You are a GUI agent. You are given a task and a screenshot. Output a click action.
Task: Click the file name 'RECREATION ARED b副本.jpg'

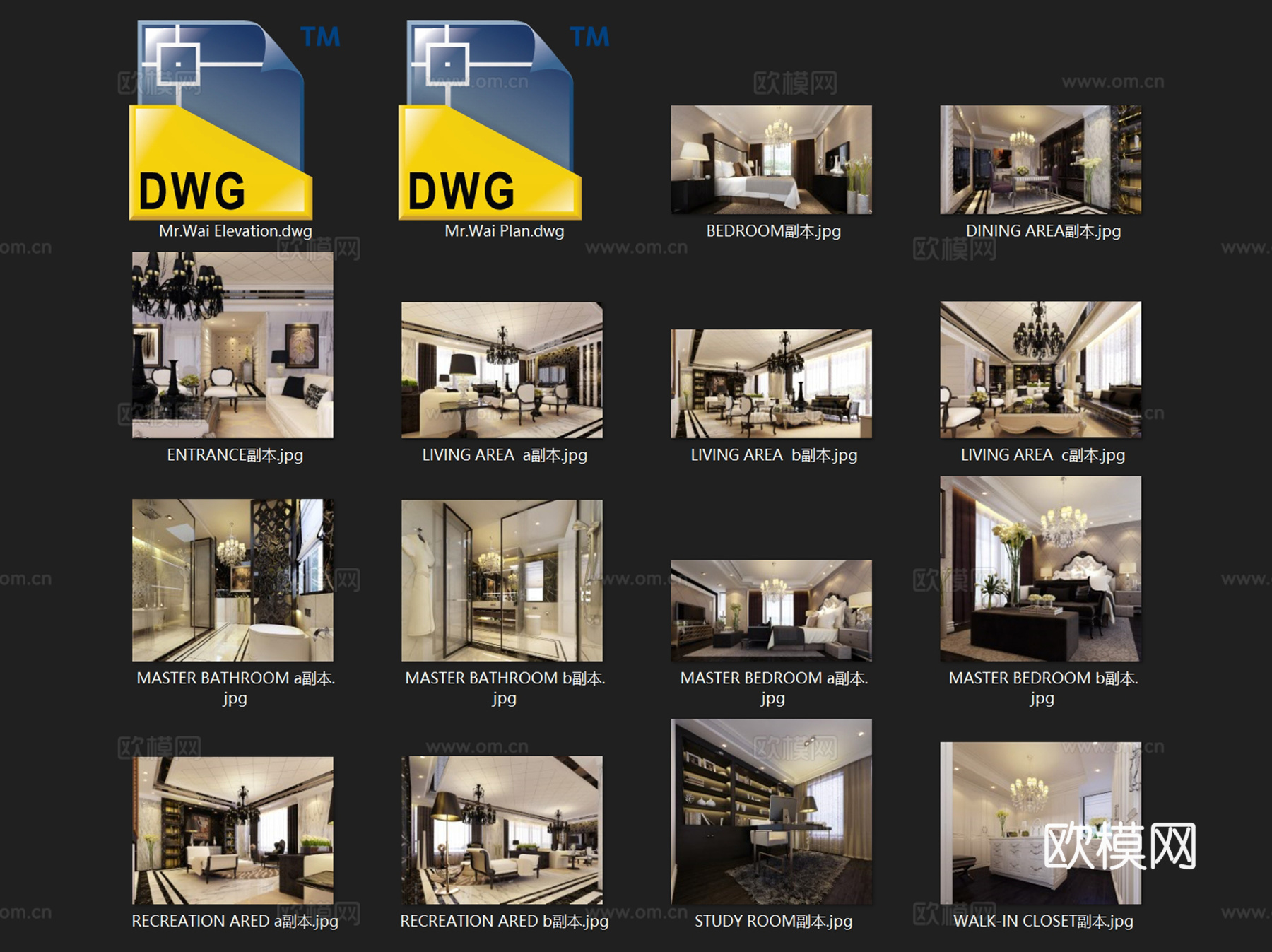pyautogui.click(x=505, y=922)
